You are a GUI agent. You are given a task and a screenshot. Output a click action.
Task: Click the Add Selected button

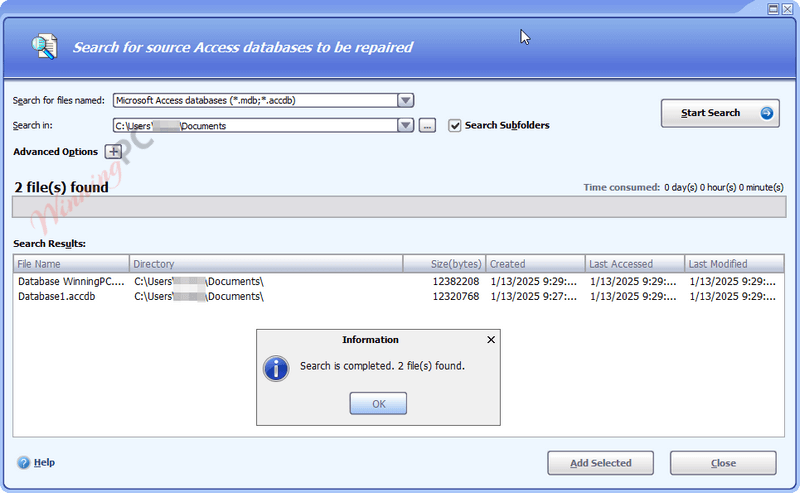point(601,463)
